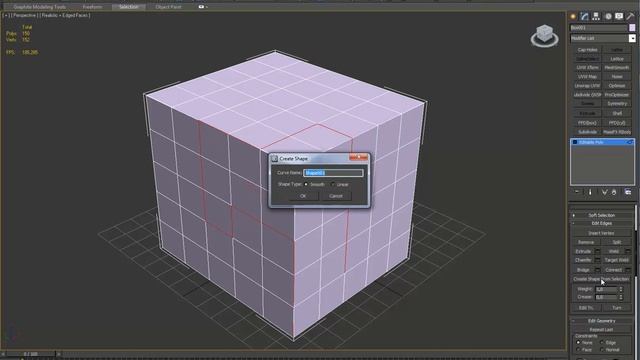640x360 pixels.
Task: Add the Symmetry modifier
Action: (x=617, y=104)
